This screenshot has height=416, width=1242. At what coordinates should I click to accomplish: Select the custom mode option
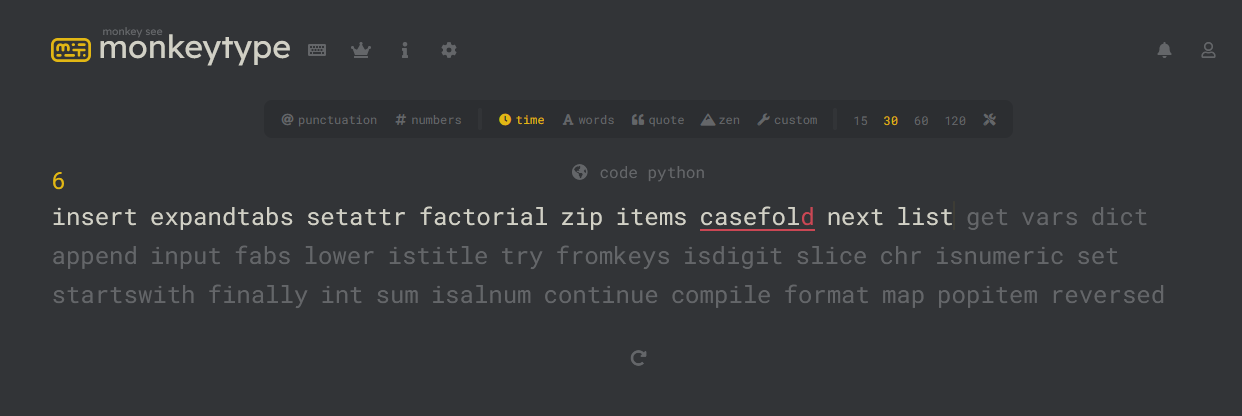787,120
